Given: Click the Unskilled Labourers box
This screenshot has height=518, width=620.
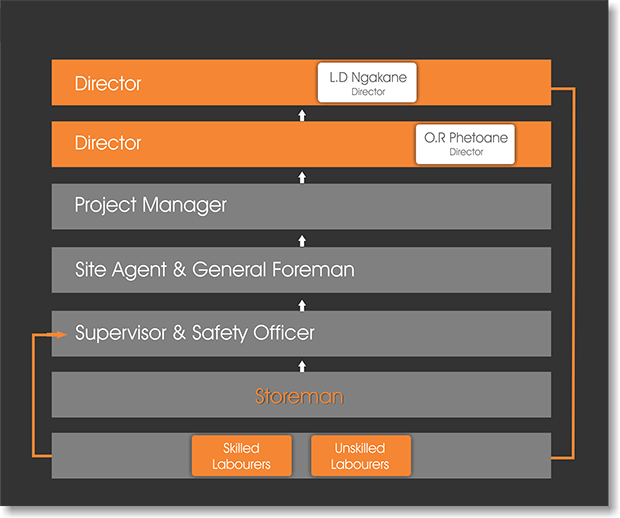Looking at the screenshot, I should tap(359, 456).
